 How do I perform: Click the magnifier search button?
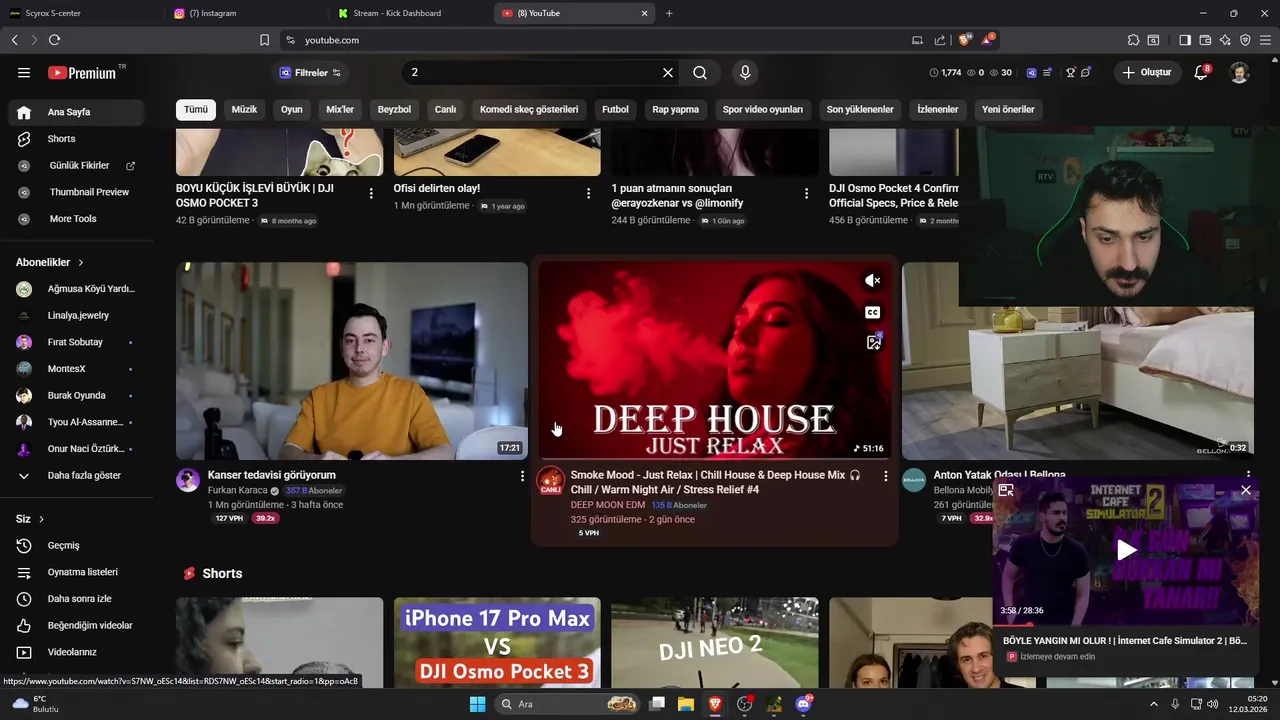click(700, 73)
